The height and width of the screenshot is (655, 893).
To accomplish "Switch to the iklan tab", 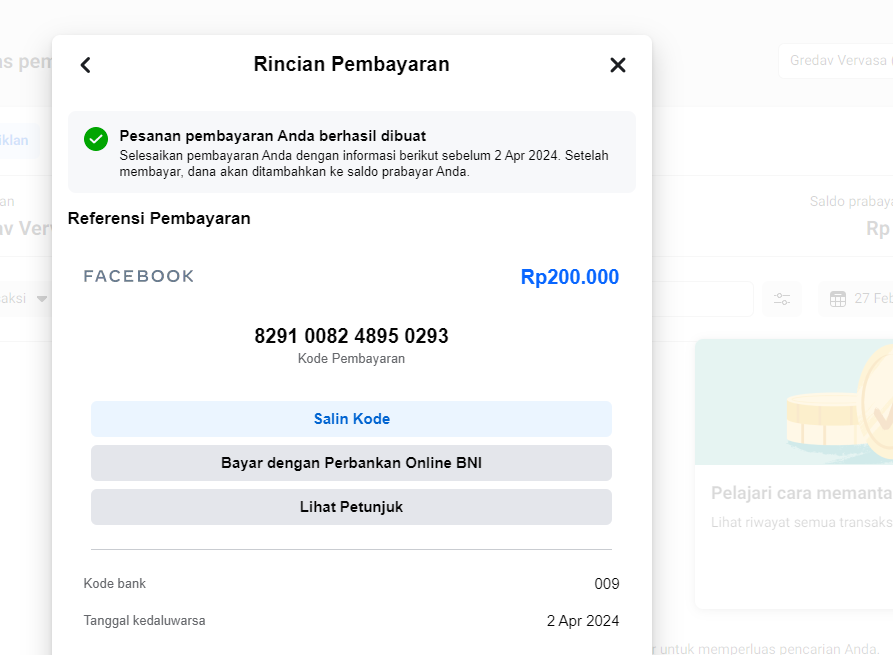I will tap(15, 141).
